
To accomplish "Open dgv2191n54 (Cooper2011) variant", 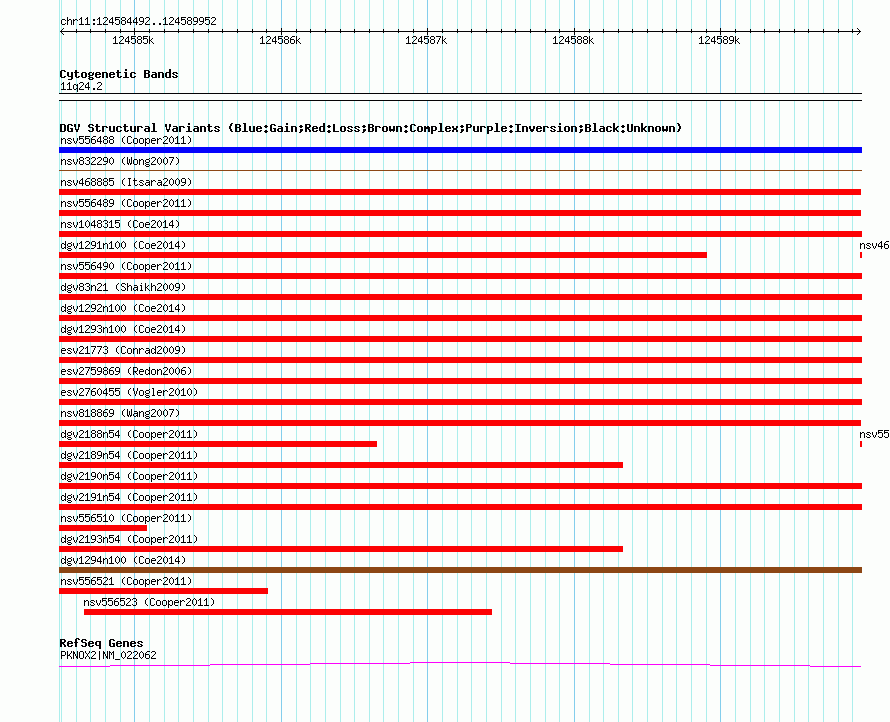I will tap(129, 497).
